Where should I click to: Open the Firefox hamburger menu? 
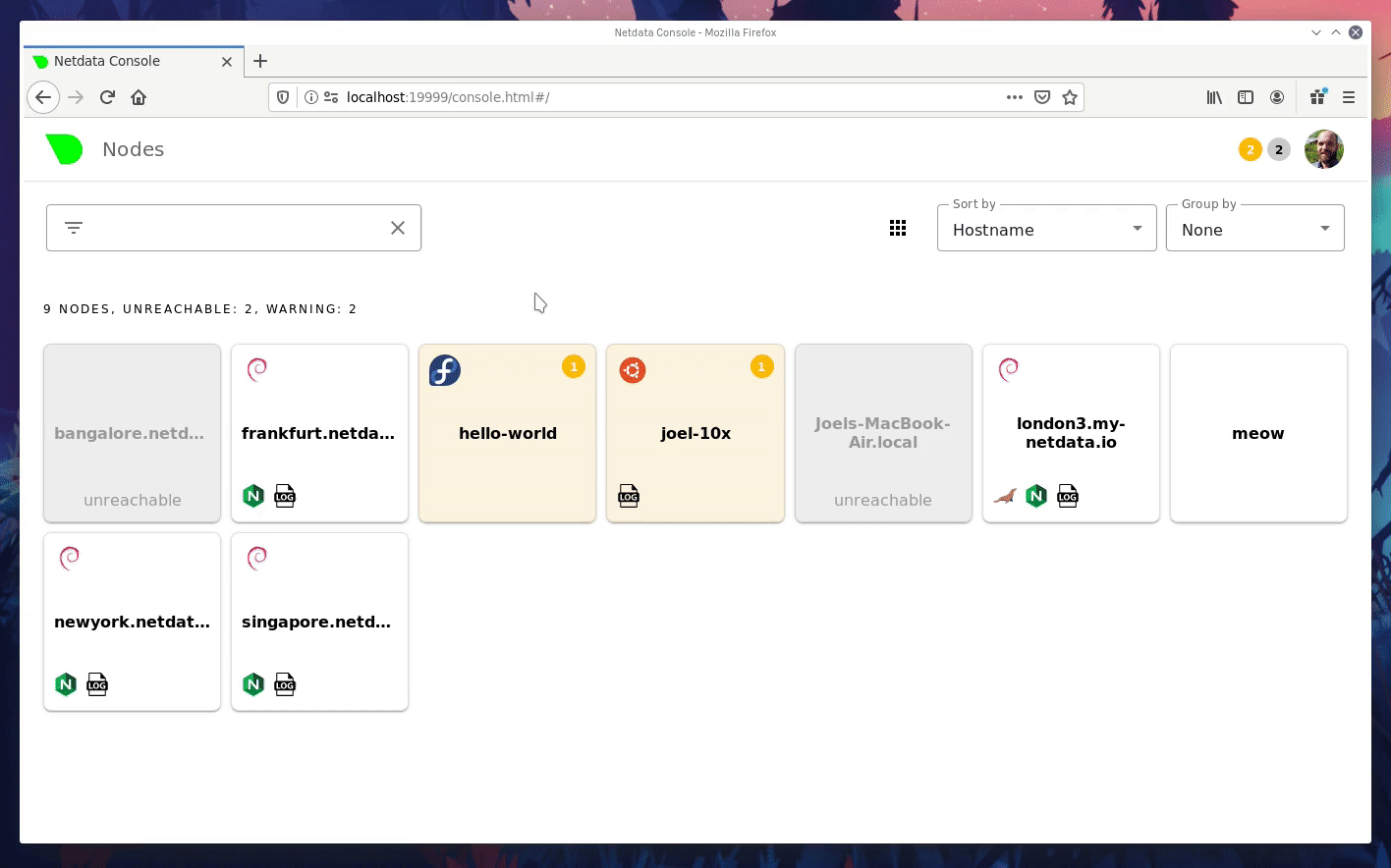tap(1349, 97)
